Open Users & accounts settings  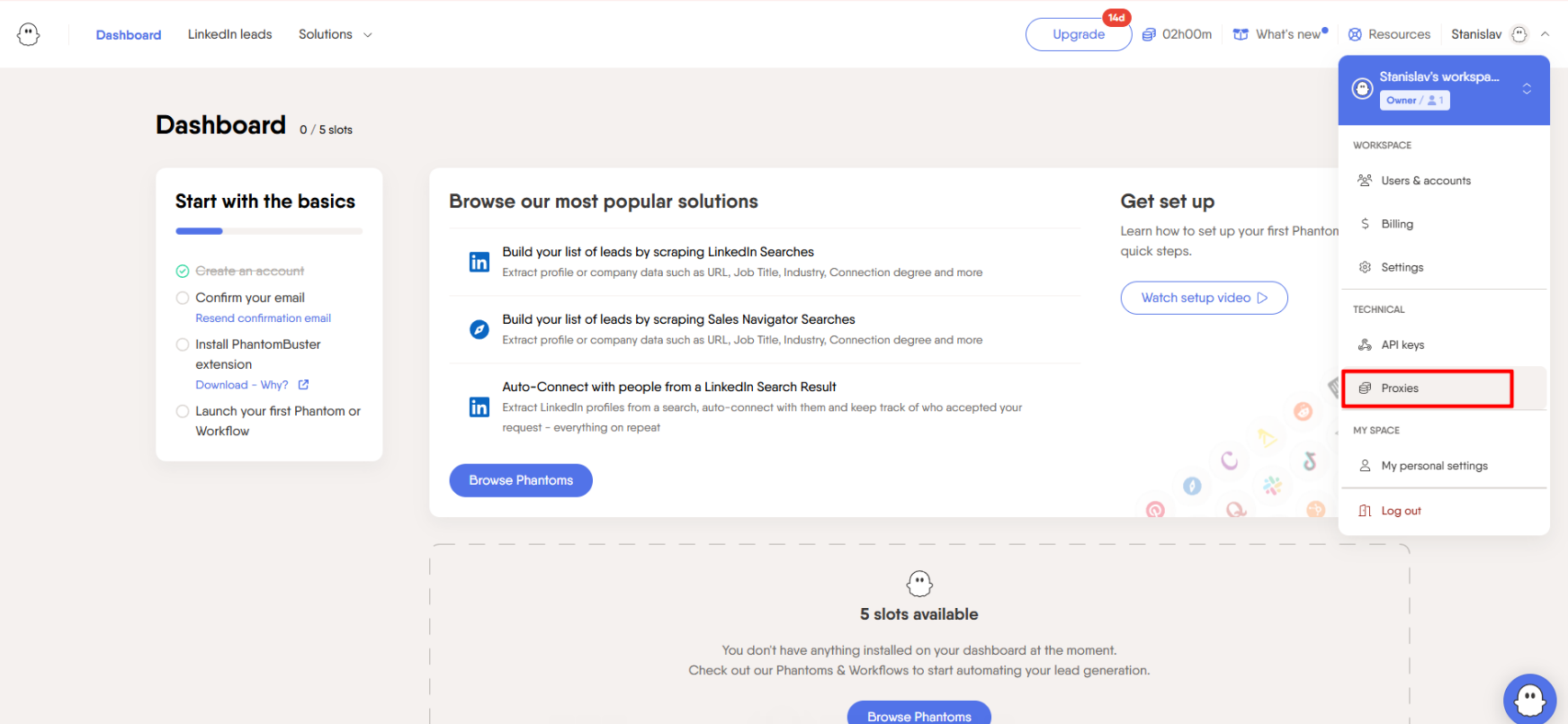[1425, 181]
